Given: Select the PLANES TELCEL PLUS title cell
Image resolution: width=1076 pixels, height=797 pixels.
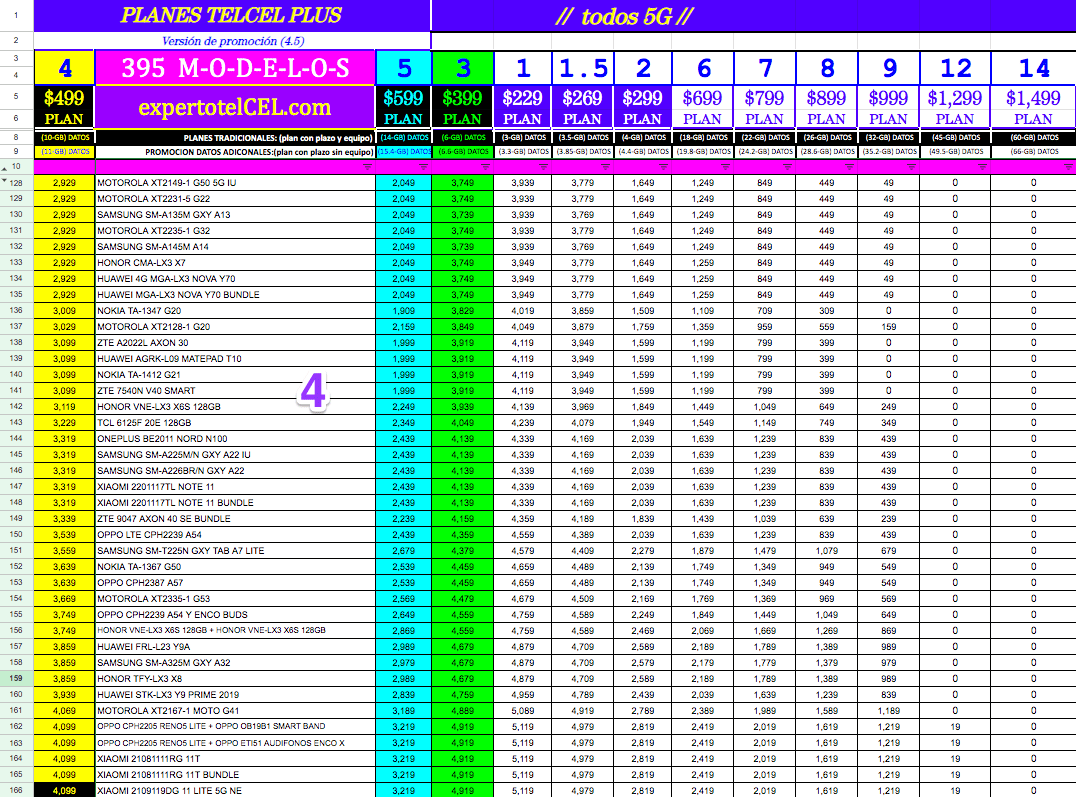Looking at the screenshot, I should click(x=232, y=15).
